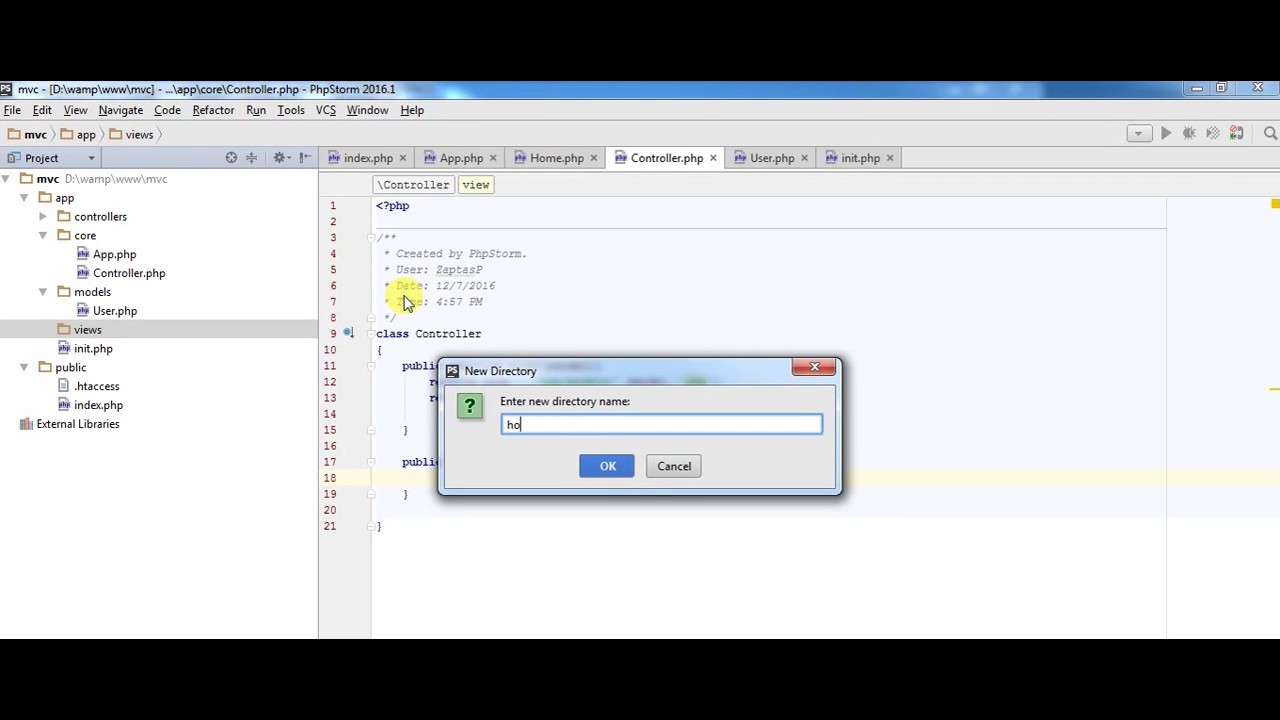1280x720 pixels.
Task: Collapse the mvc root folder
Action: (6, 179)
